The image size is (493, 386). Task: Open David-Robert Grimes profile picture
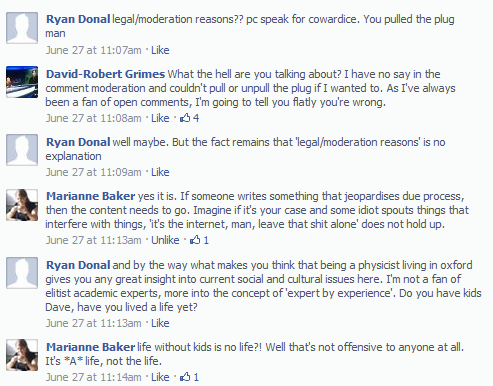(x=22, y=82)
